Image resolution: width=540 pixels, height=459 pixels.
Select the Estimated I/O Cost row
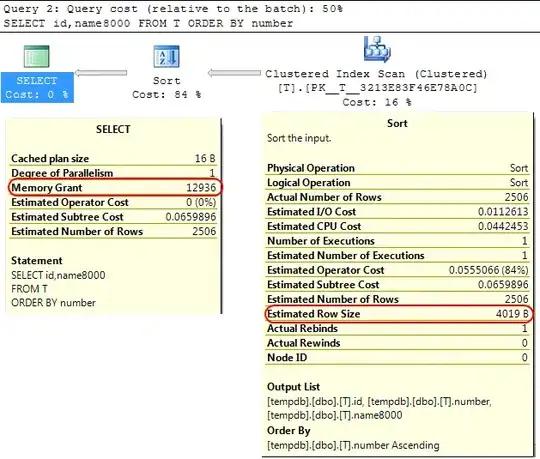pyautogui.click(x=398, y=212)
